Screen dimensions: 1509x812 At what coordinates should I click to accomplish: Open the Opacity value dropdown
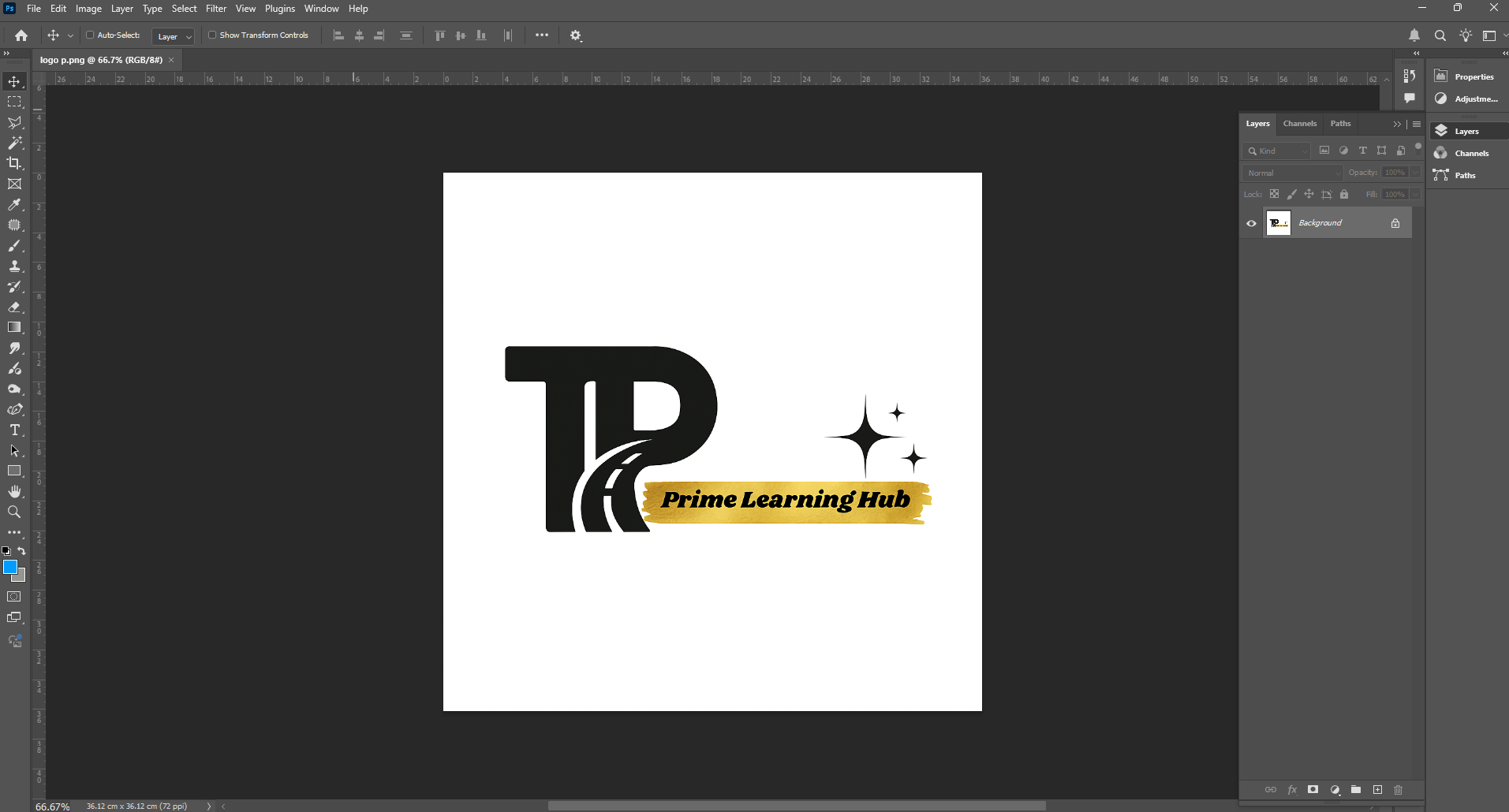click(x=1416, y=173)
